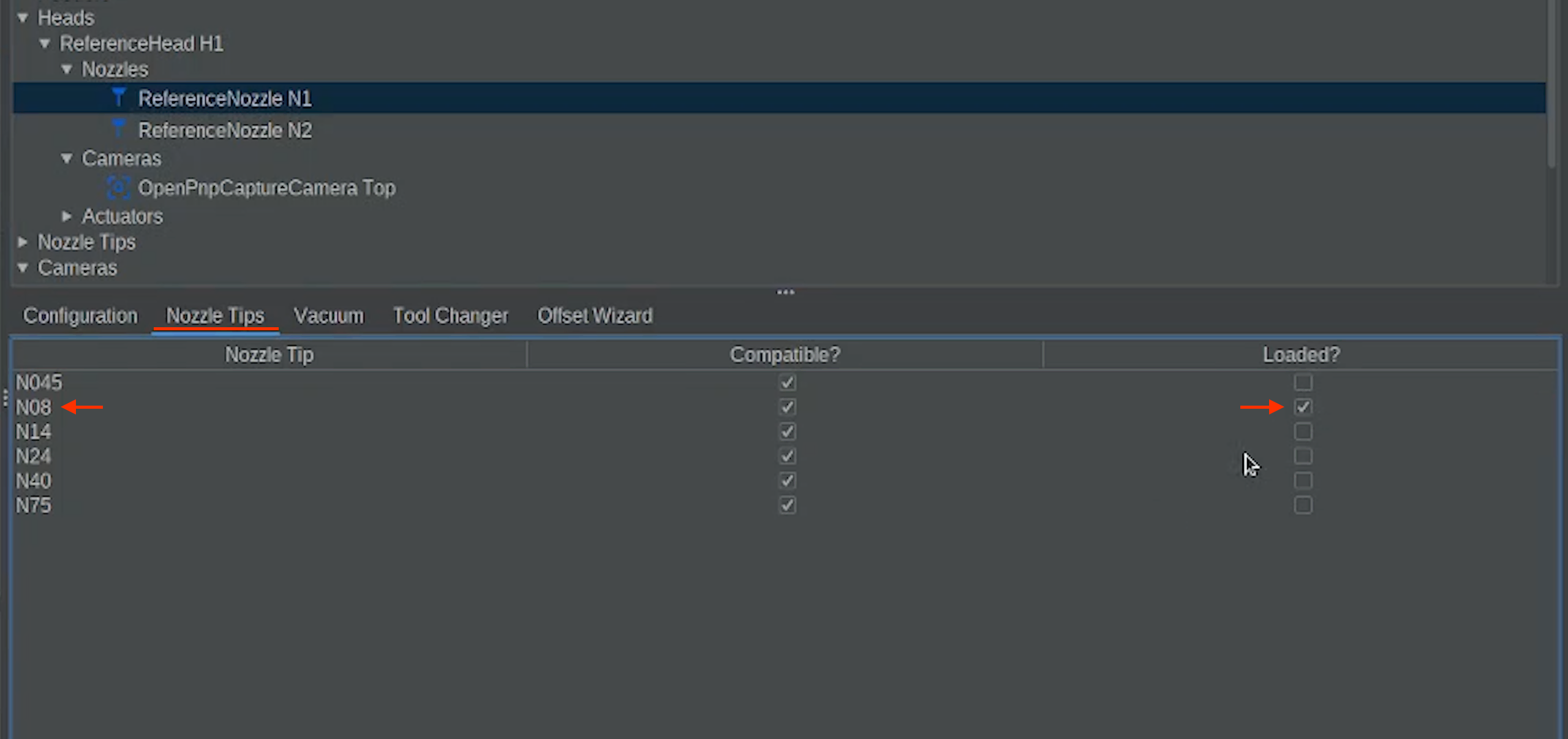Toggle the Compatible checkbox for N14
The height and width of the screenshot is (739, 1568).
787,431
